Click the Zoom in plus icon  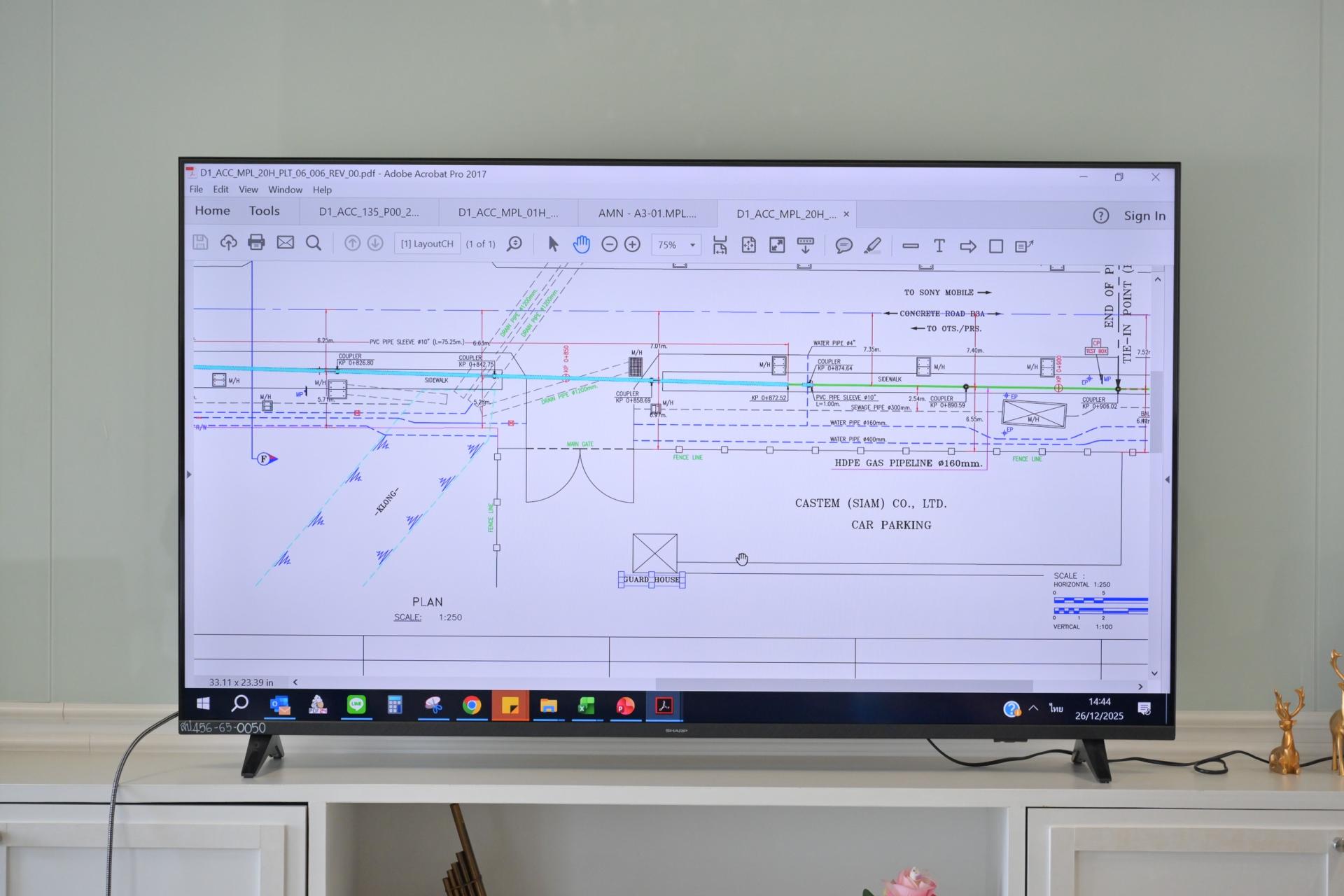tap(632, 244)
